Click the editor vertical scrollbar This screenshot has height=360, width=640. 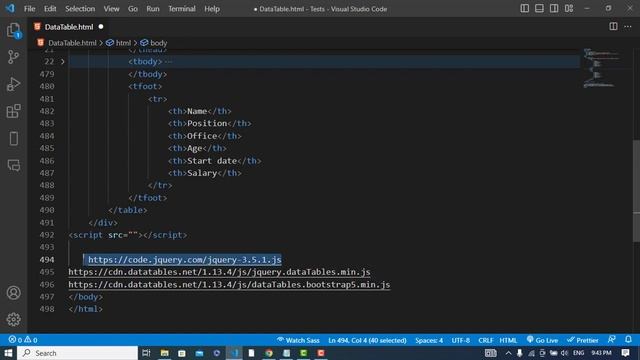[636, 191]
